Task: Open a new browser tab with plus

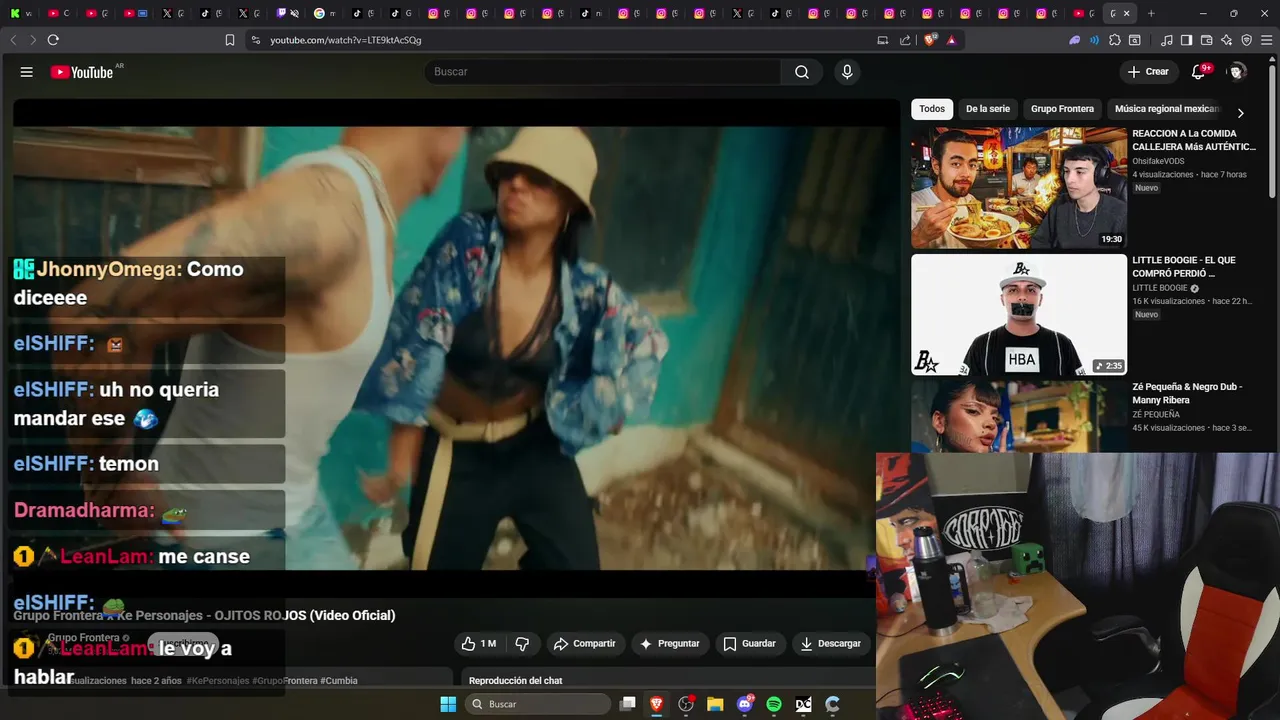Action: 1151,13
